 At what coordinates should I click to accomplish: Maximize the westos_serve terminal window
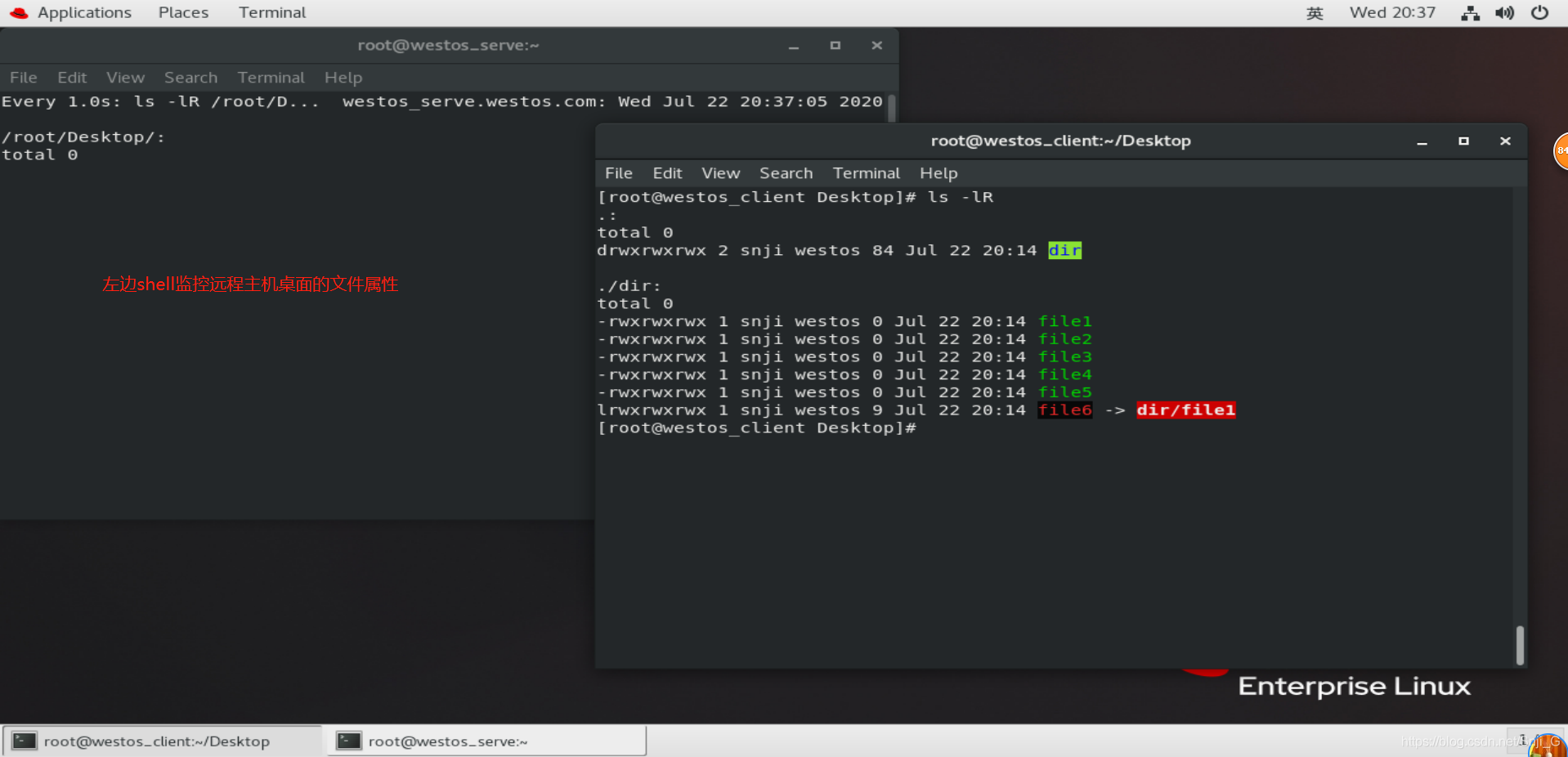835,46
